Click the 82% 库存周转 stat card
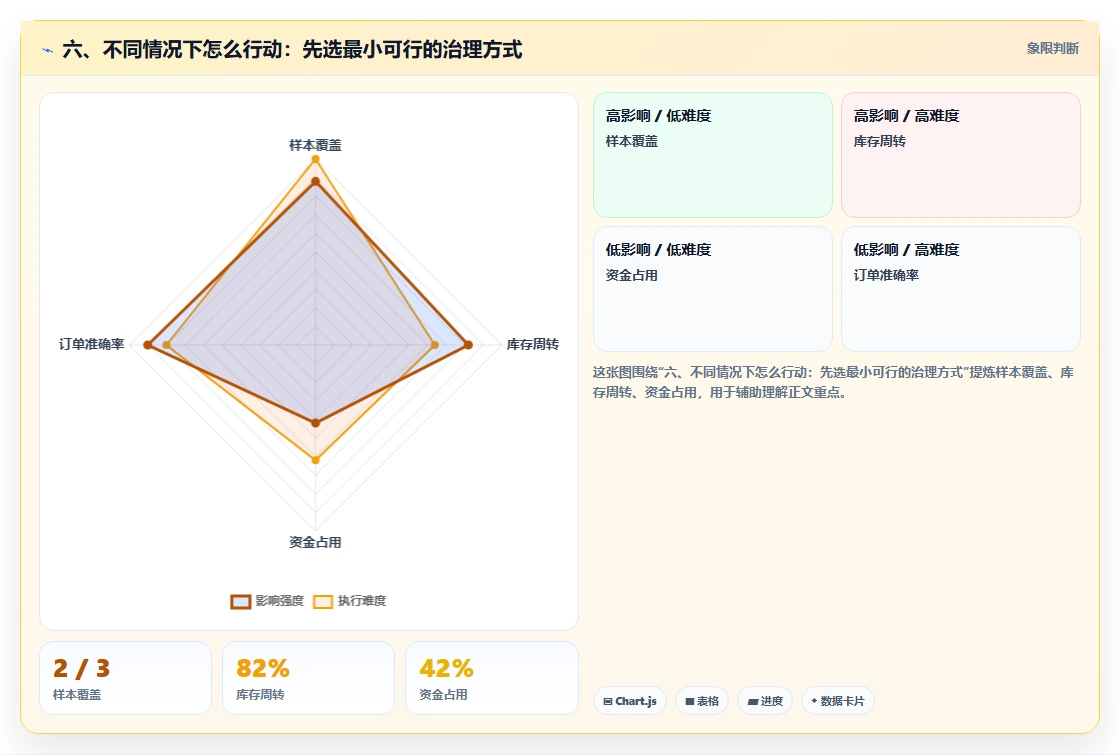The image size is (1120, 755). pyautogui.click(x=309, y=678)
